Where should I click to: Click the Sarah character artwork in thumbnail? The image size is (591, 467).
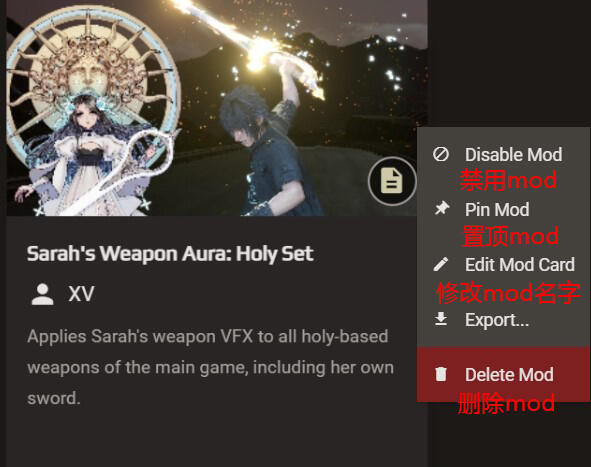point(92,113)
